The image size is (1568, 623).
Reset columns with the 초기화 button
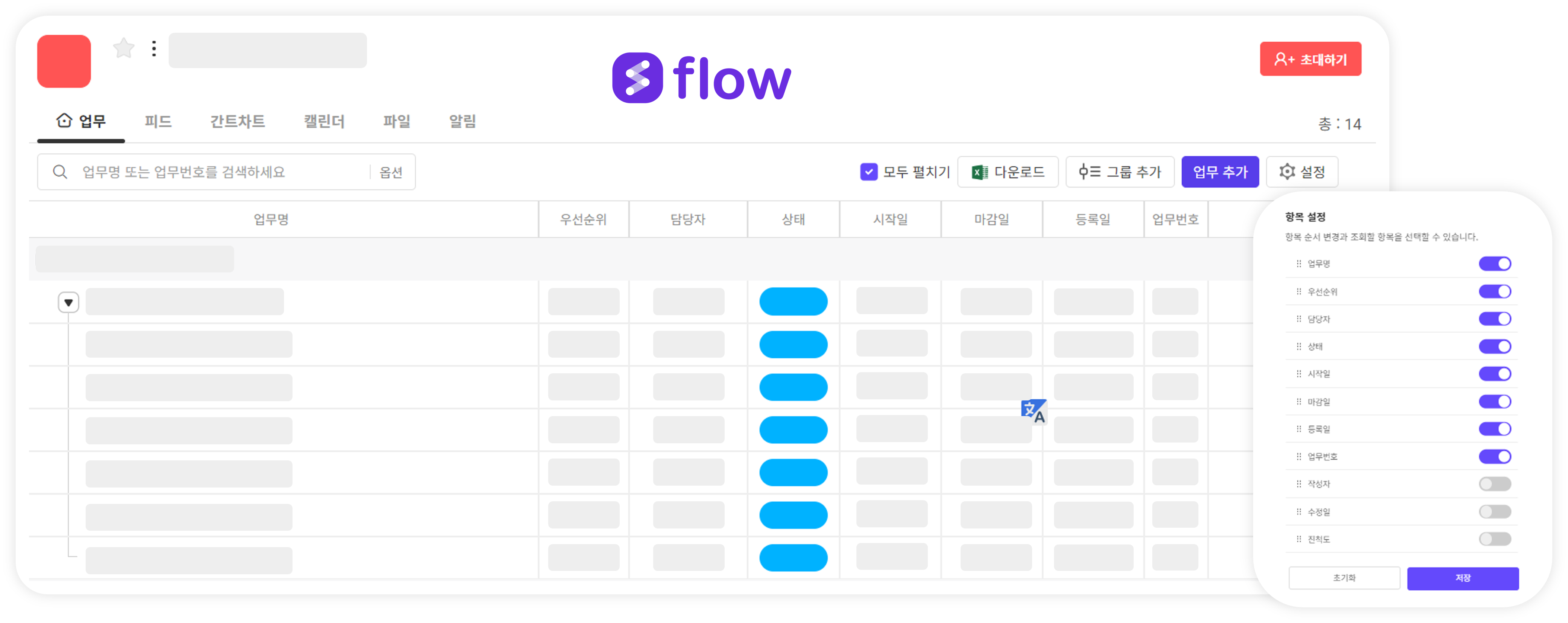(x=1345, y=578)
